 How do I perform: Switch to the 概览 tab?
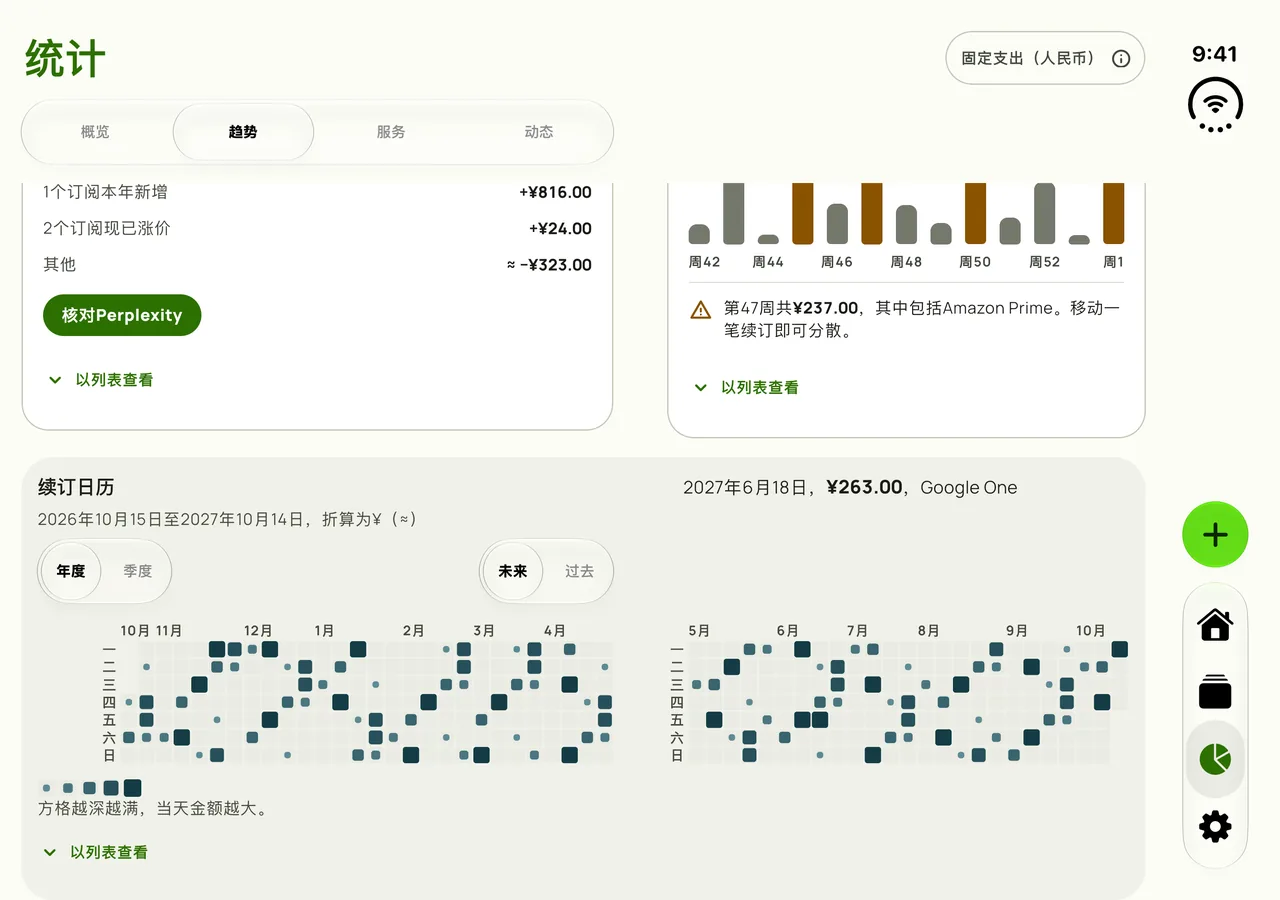(x=95, y=132)
